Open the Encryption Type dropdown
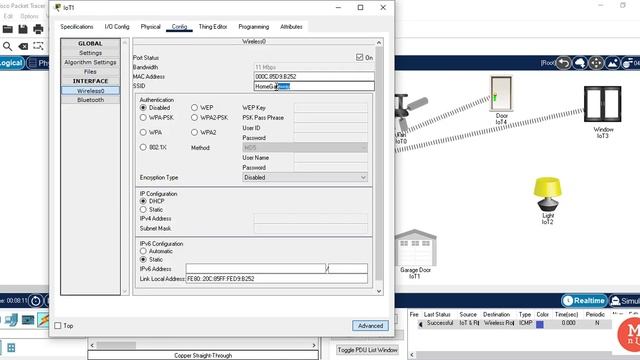 305,178
